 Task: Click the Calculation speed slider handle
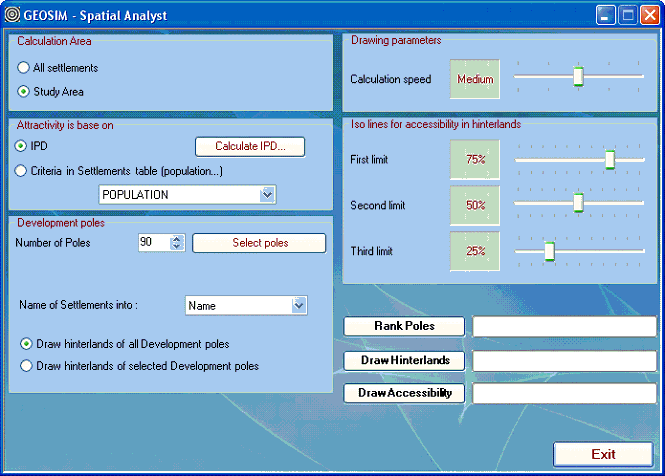pyautogui.click(x=578, y=76)
